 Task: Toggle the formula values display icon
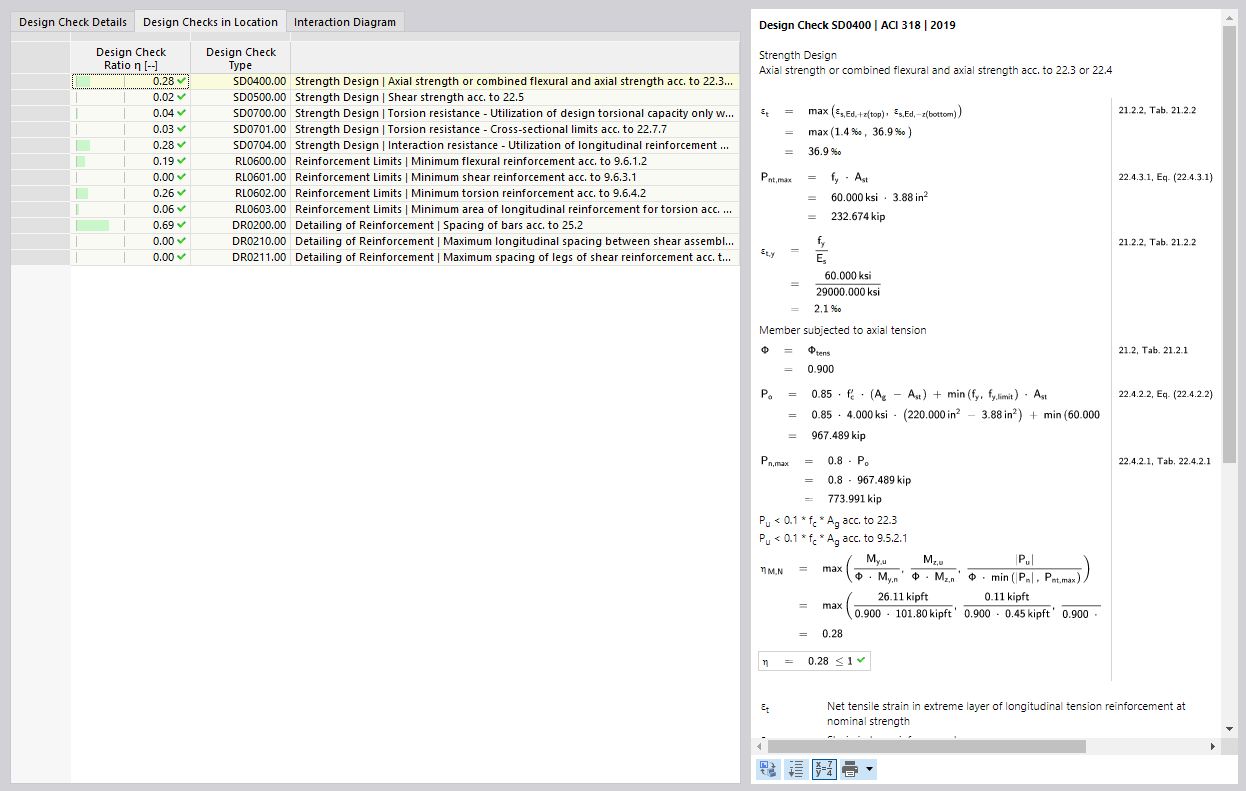(824, 769)
